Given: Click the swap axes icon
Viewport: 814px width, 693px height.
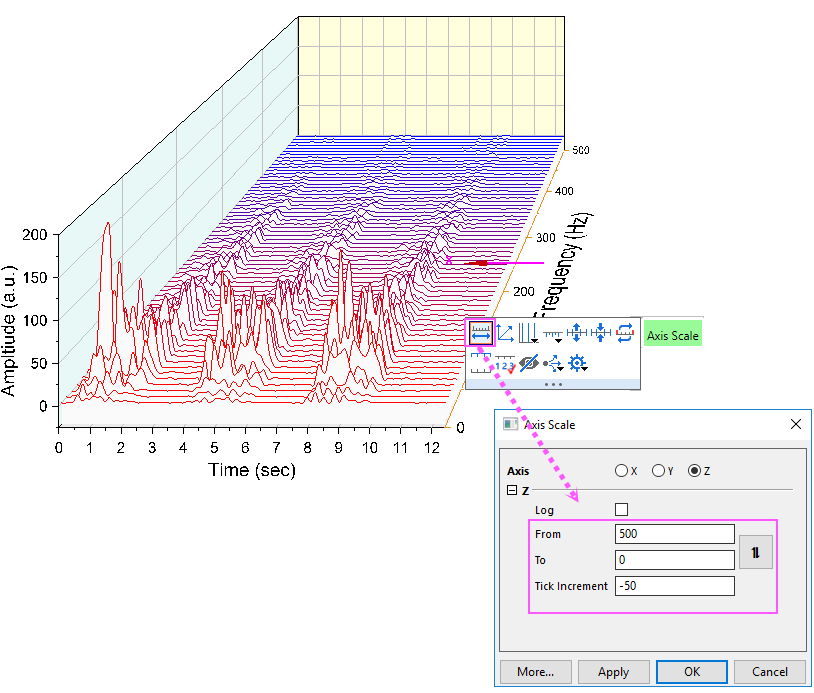Looking at the screenshot, I should point(626,334).
